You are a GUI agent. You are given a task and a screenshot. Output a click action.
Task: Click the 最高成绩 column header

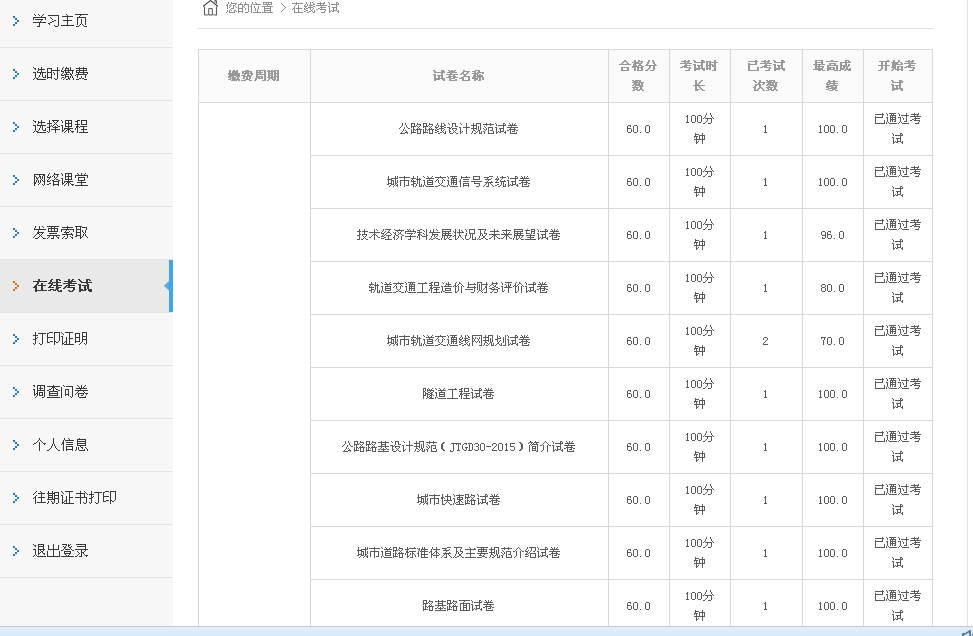tap(832, 76)
